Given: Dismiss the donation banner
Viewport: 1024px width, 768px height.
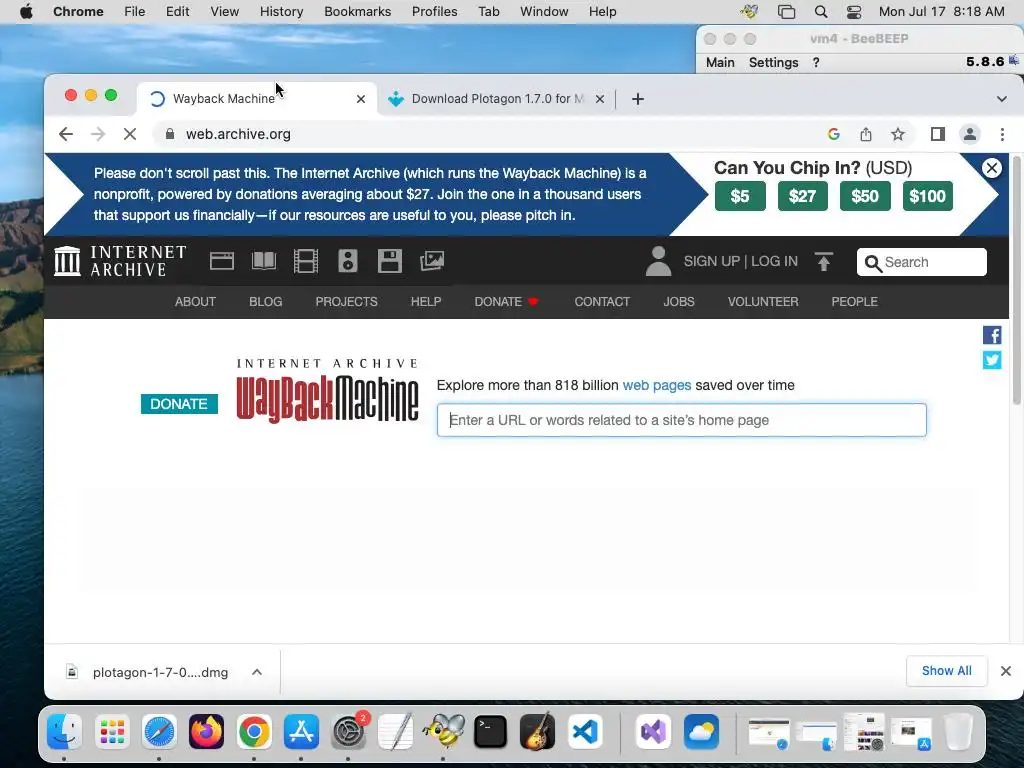Looking at the screenshot, I should click(991, 168).
